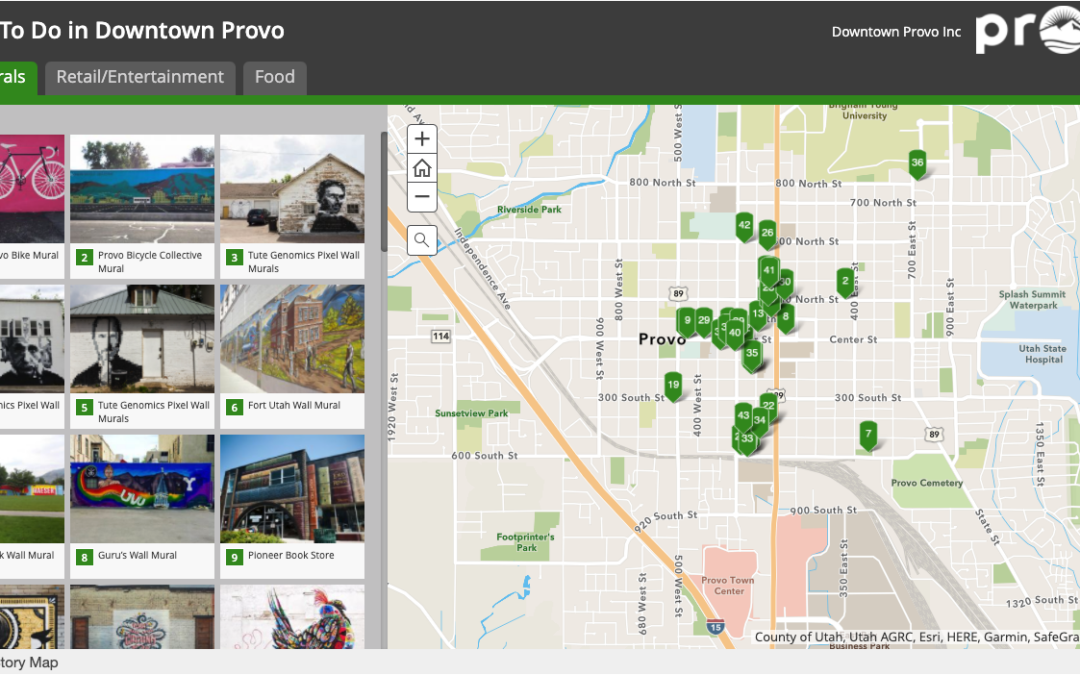Click the 'Provo Cemetery' map label
1080x675 pixels.
click(927, 483)
